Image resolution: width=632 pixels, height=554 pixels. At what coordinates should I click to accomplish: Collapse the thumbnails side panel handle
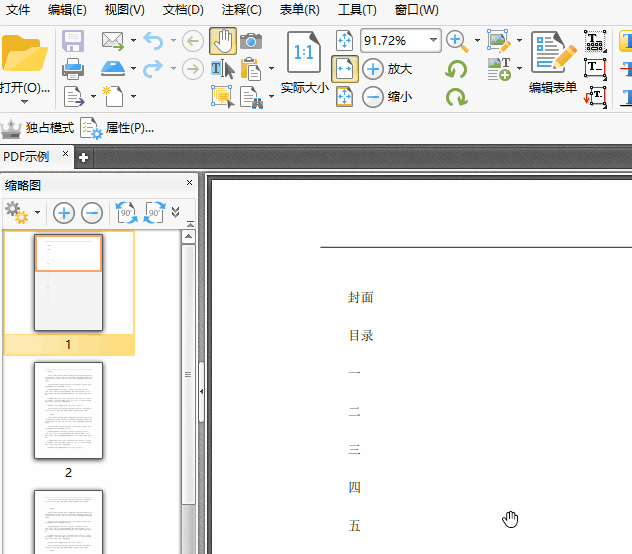(x=201, y=392)
